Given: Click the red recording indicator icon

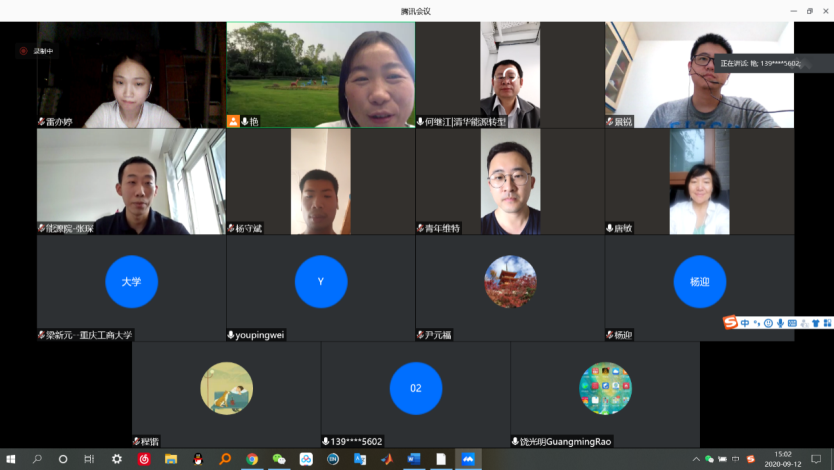Looking at the screenshot, I should 23,50.
